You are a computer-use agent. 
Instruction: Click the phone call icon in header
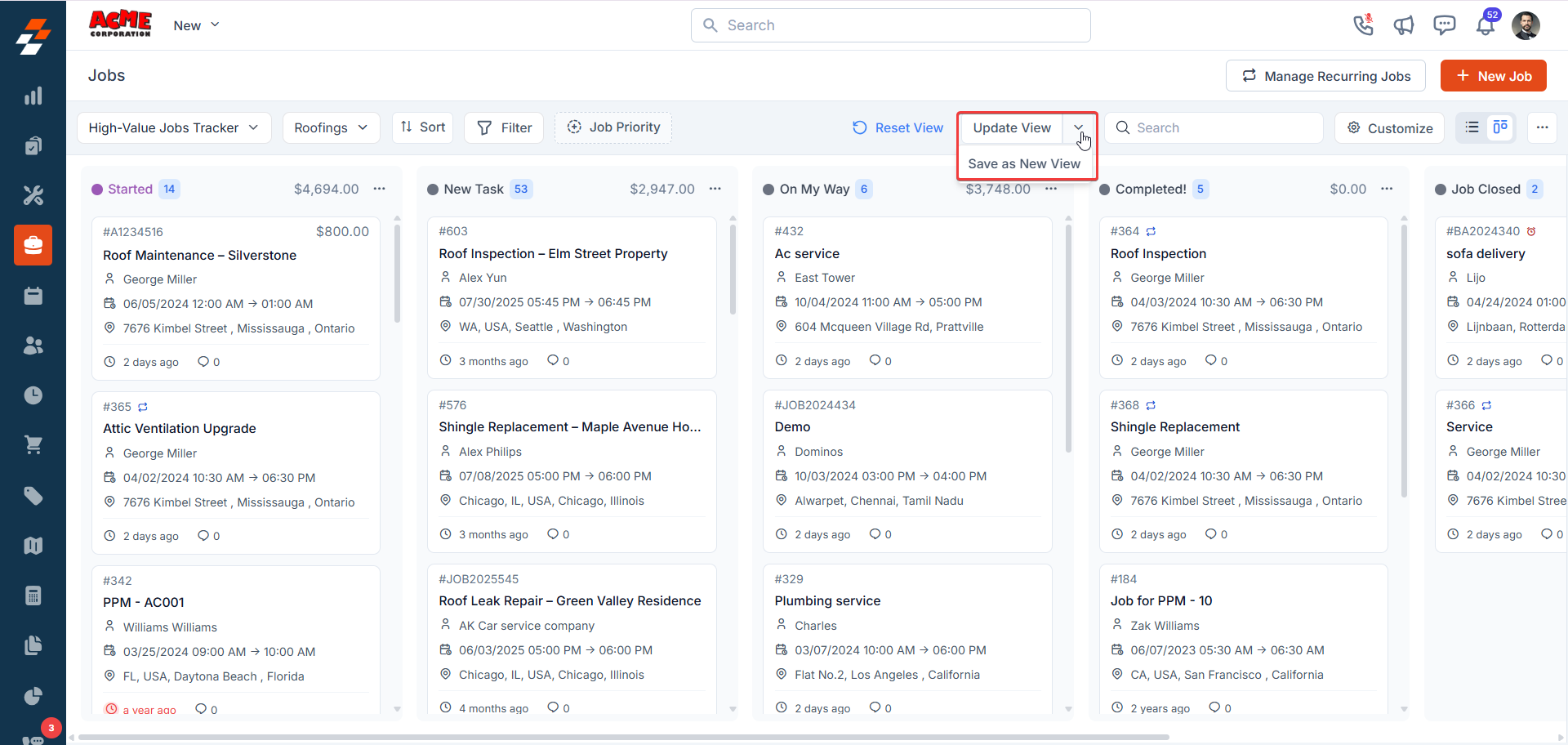tap(1363, 25)
